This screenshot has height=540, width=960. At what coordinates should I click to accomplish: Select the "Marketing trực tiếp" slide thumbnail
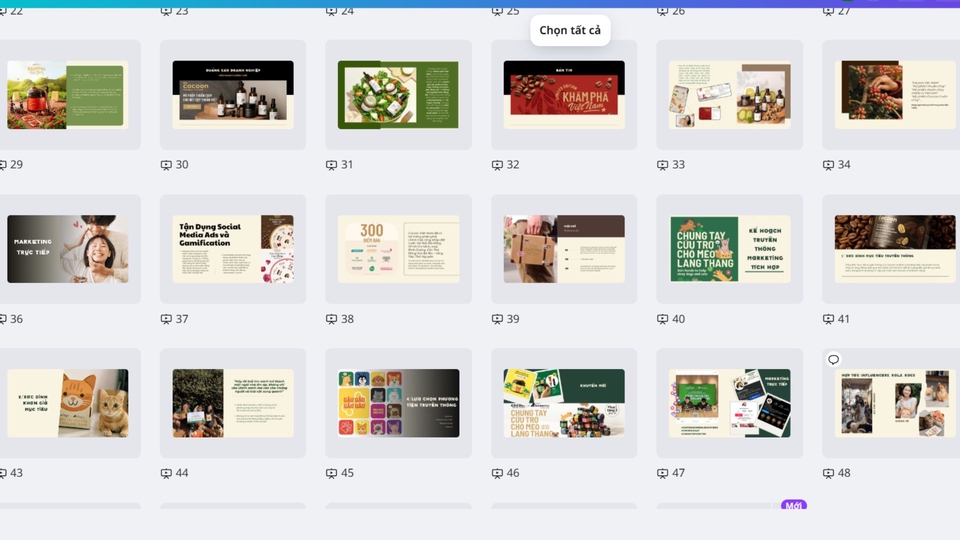coord(68,249)
